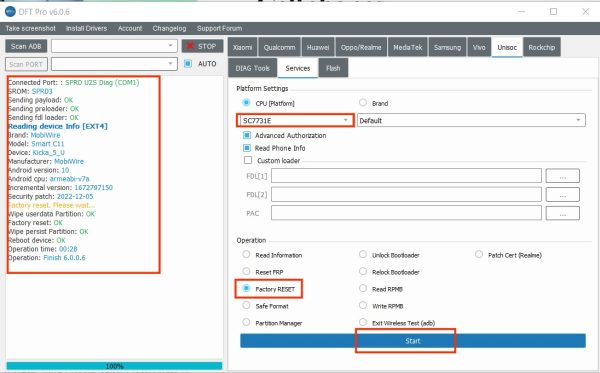Maximize the DFT Pro window

[553, 11]
